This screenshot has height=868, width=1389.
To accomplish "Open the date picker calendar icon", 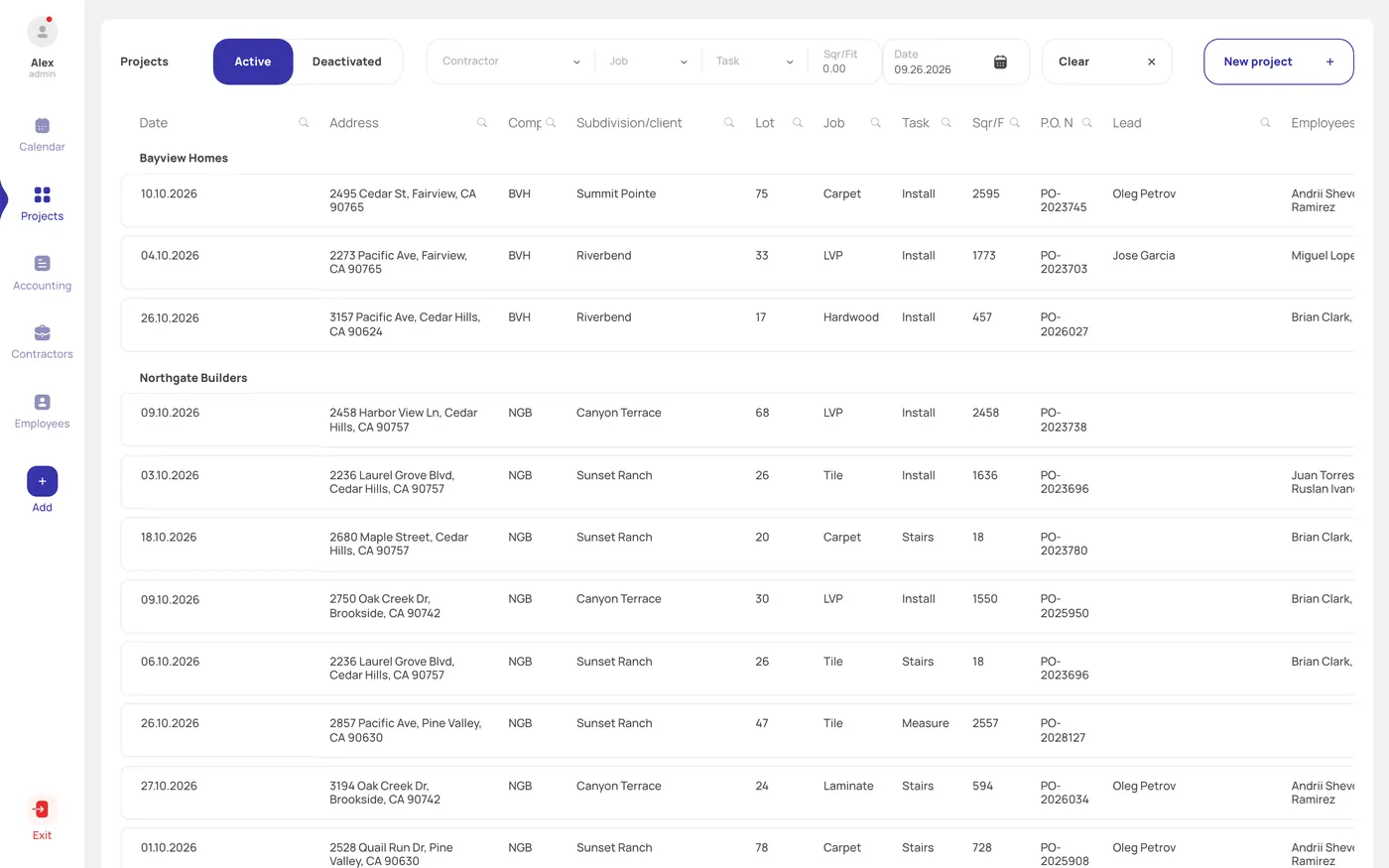I will (1000, 62).
